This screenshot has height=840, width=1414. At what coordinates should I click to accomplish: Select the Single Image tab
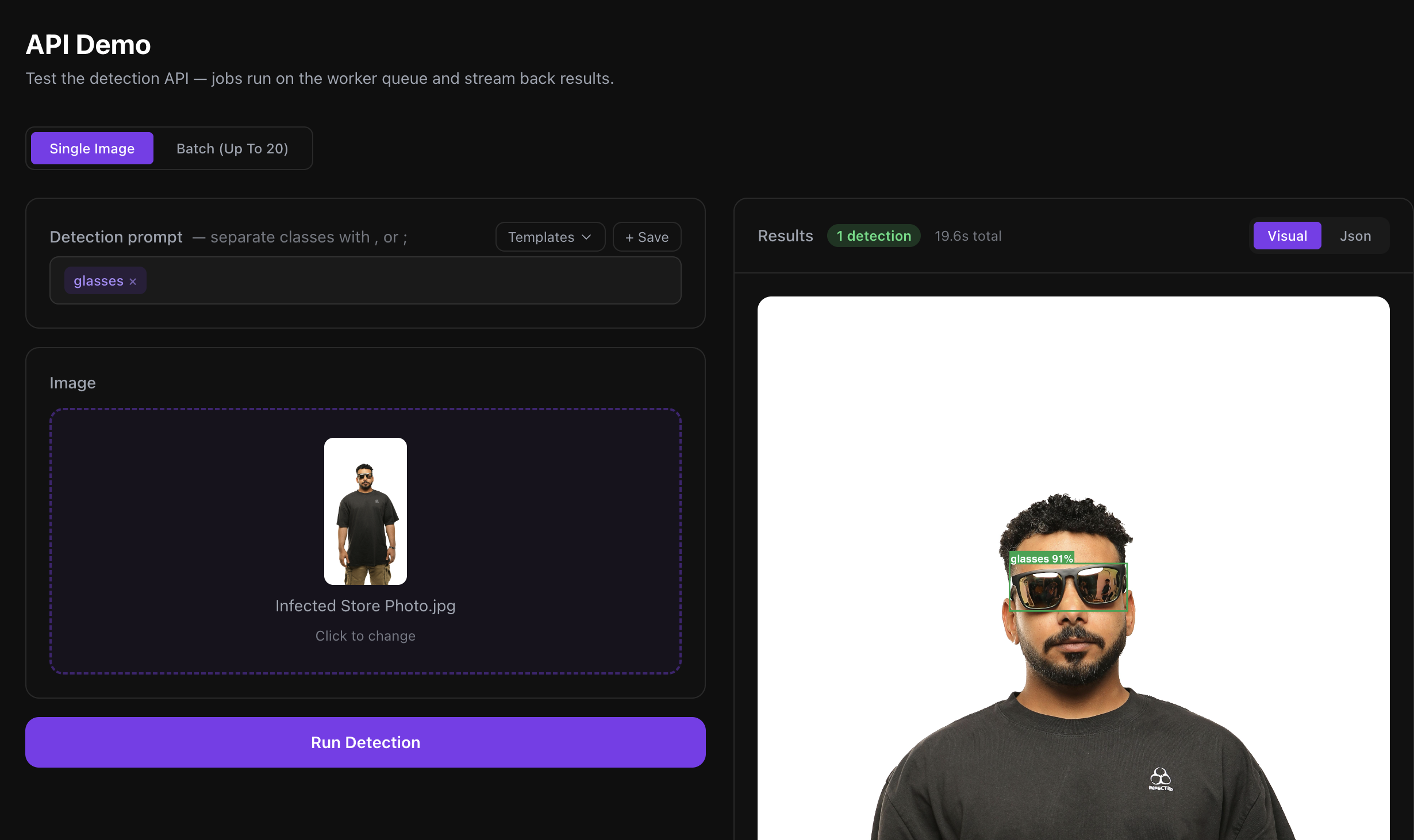(91, 148)
